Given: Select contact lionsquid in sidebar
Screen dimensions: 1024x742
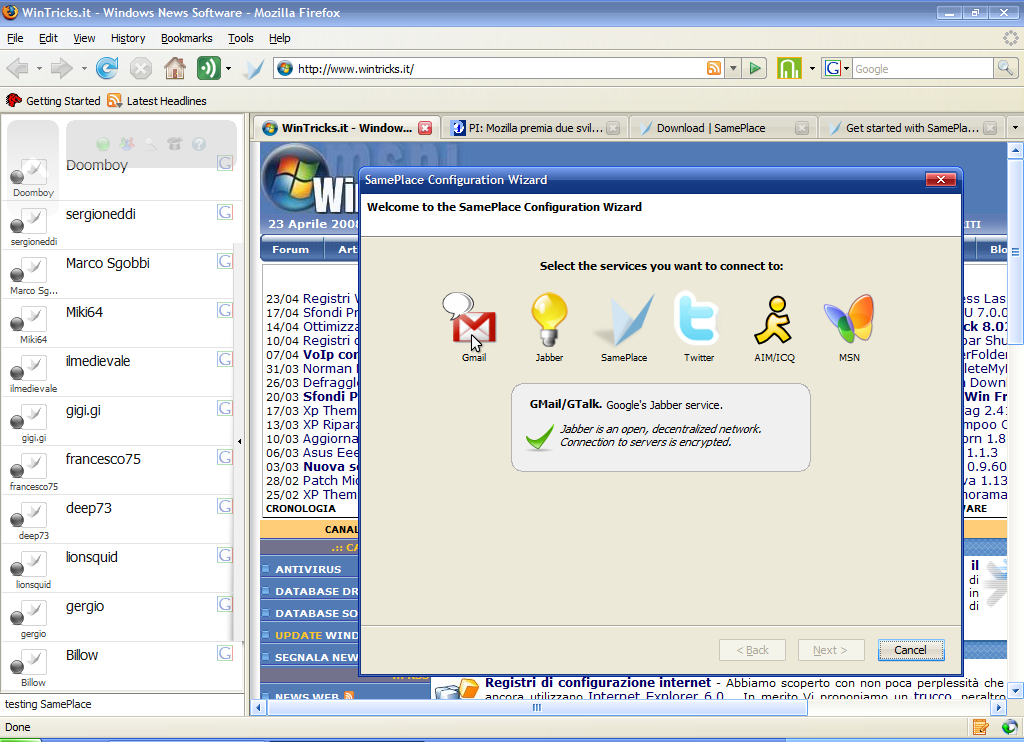Looking at the screenshot, I should coord(121,568).
